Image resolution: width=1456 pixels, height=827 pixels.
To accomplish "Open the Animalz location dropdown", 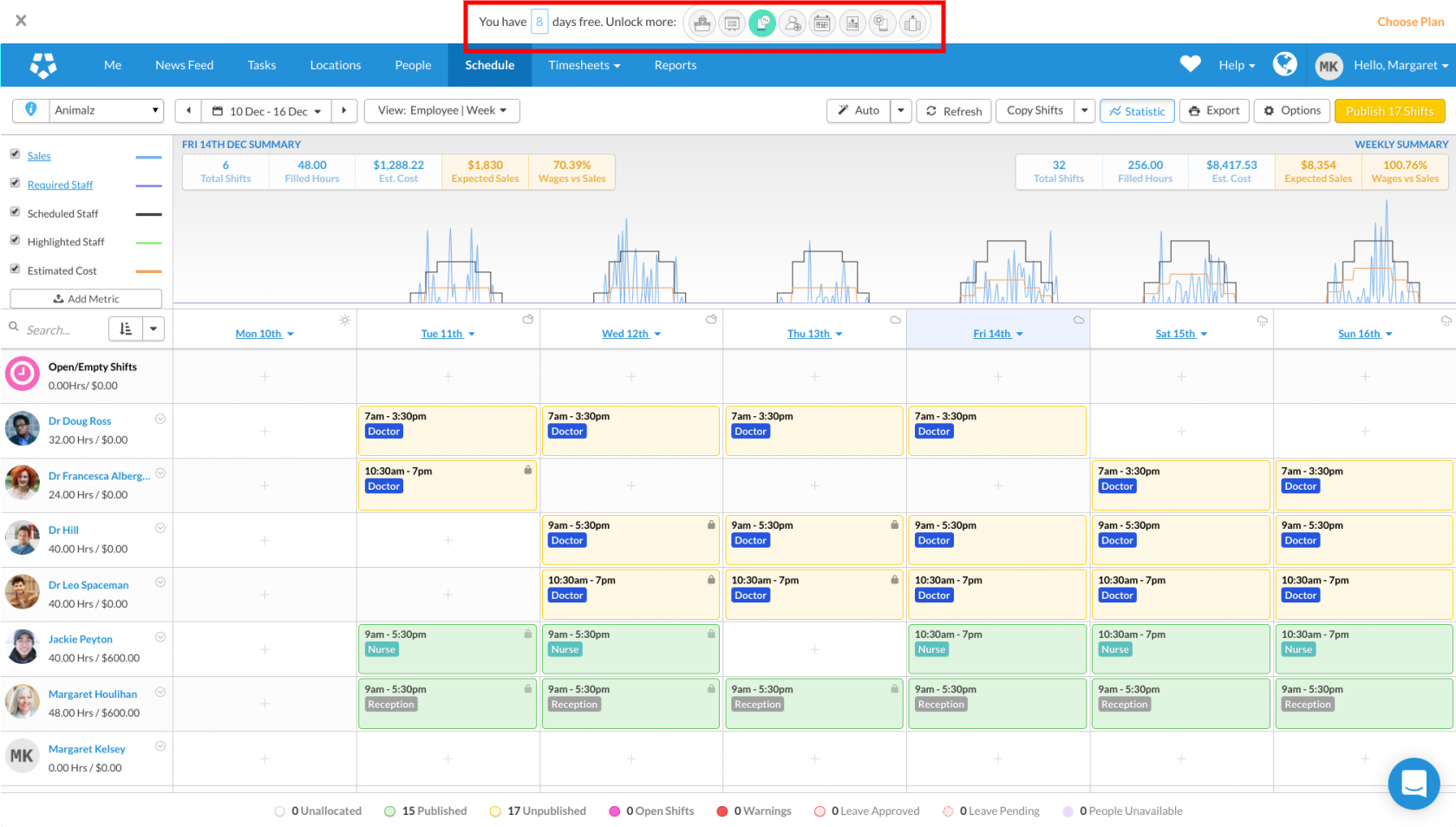I will [106, 111].
